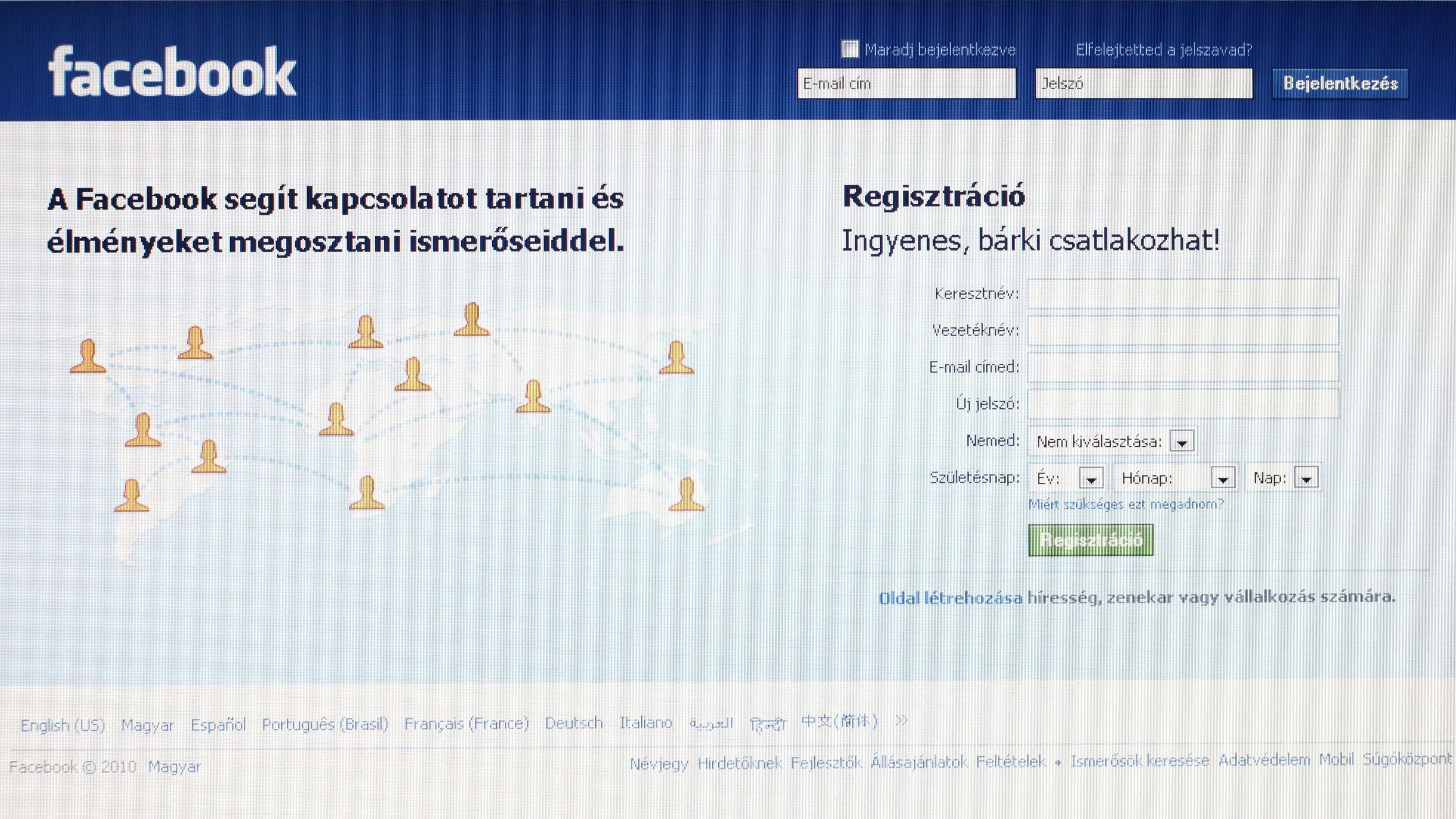The width and height of the screenshot is (1456, 819).
Task: Click the green 'Regisztráció' button
Action: click(1091, 541)
